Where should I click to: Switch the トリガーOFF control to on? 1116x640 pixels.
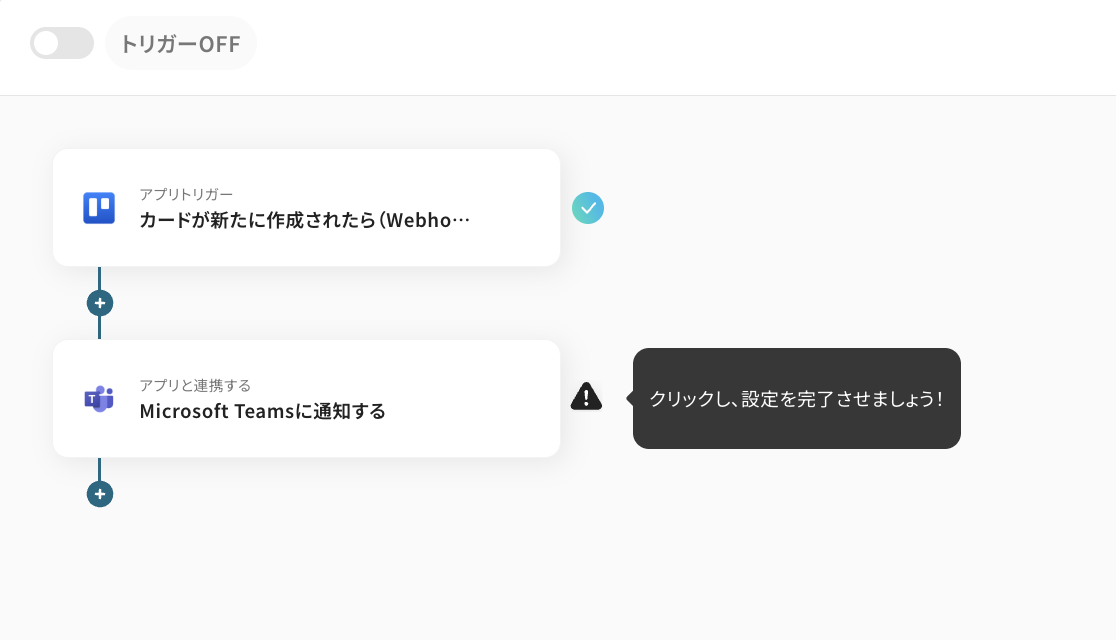pos(61,43)
